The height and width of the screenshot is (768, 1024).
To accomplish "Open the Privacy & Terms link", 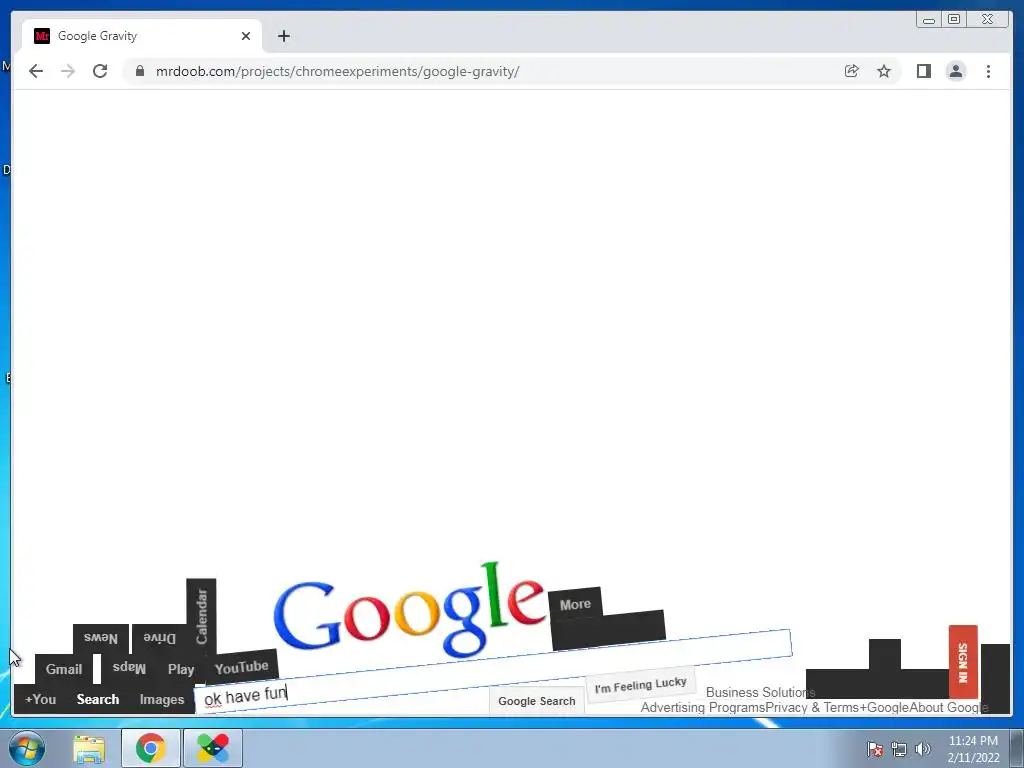I will (812, 707).
